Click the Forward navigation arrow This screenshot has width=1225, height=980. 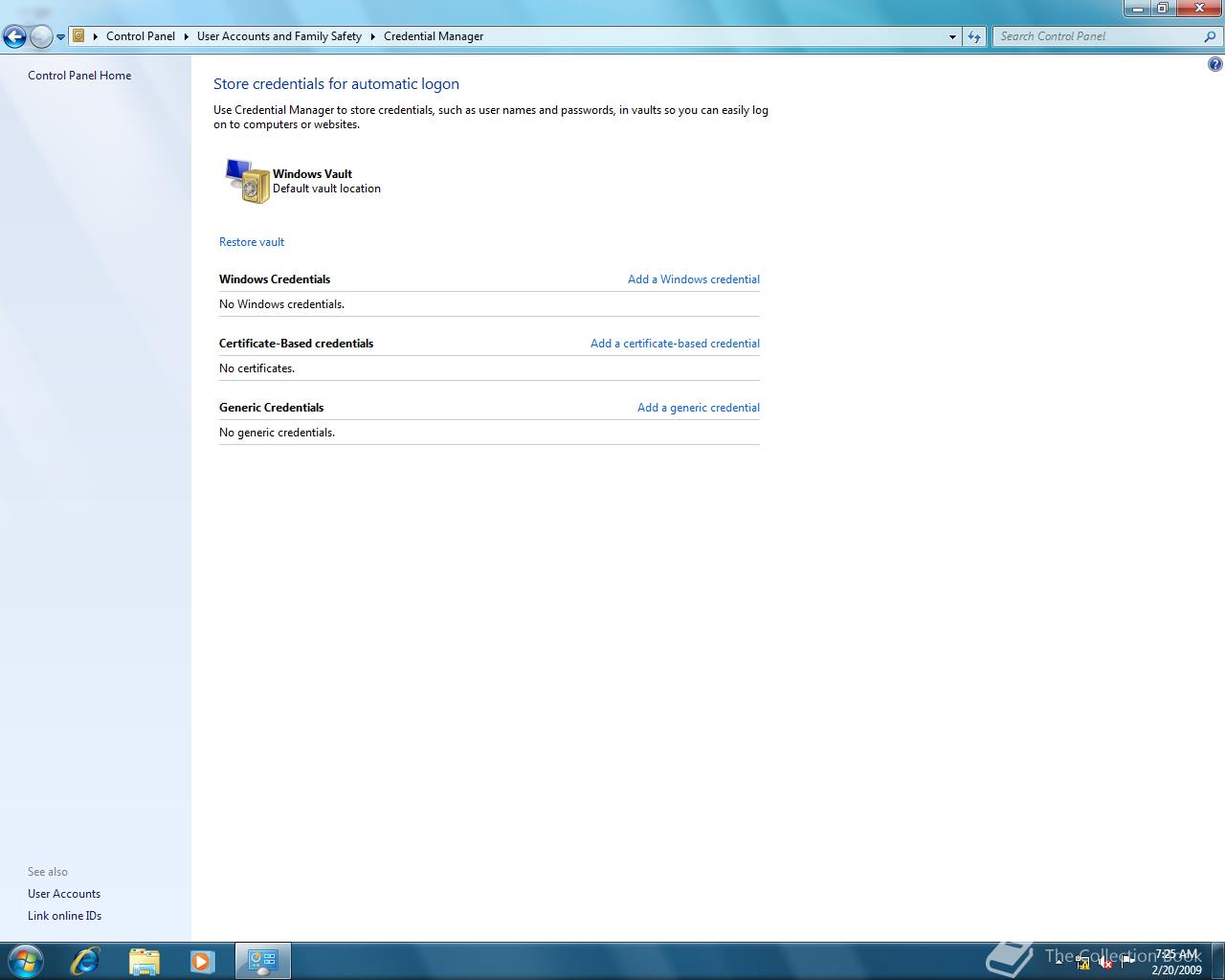click(41, 36)
